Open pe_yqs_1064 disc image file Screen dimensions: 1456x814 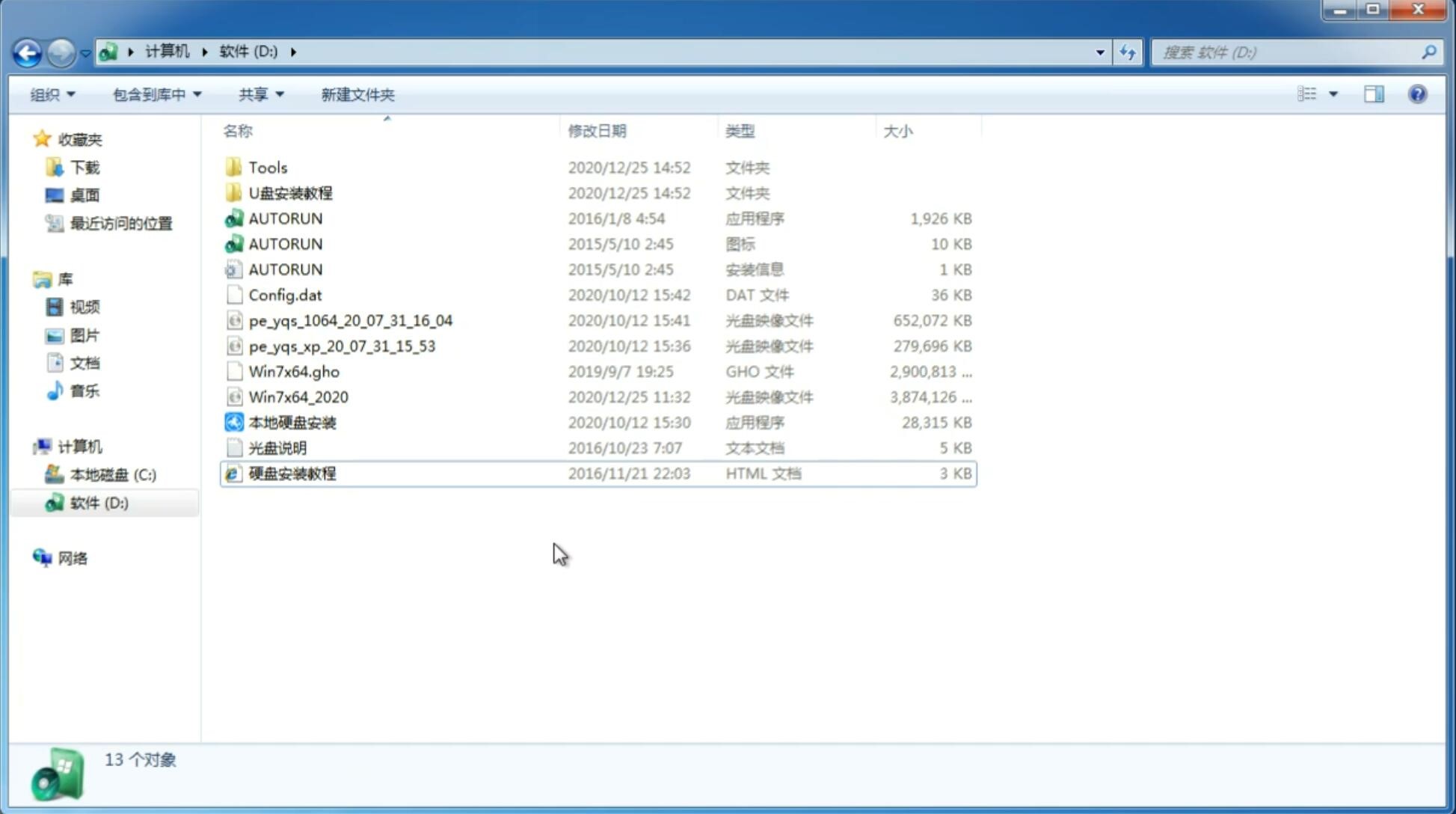click(x=350, y=320)
